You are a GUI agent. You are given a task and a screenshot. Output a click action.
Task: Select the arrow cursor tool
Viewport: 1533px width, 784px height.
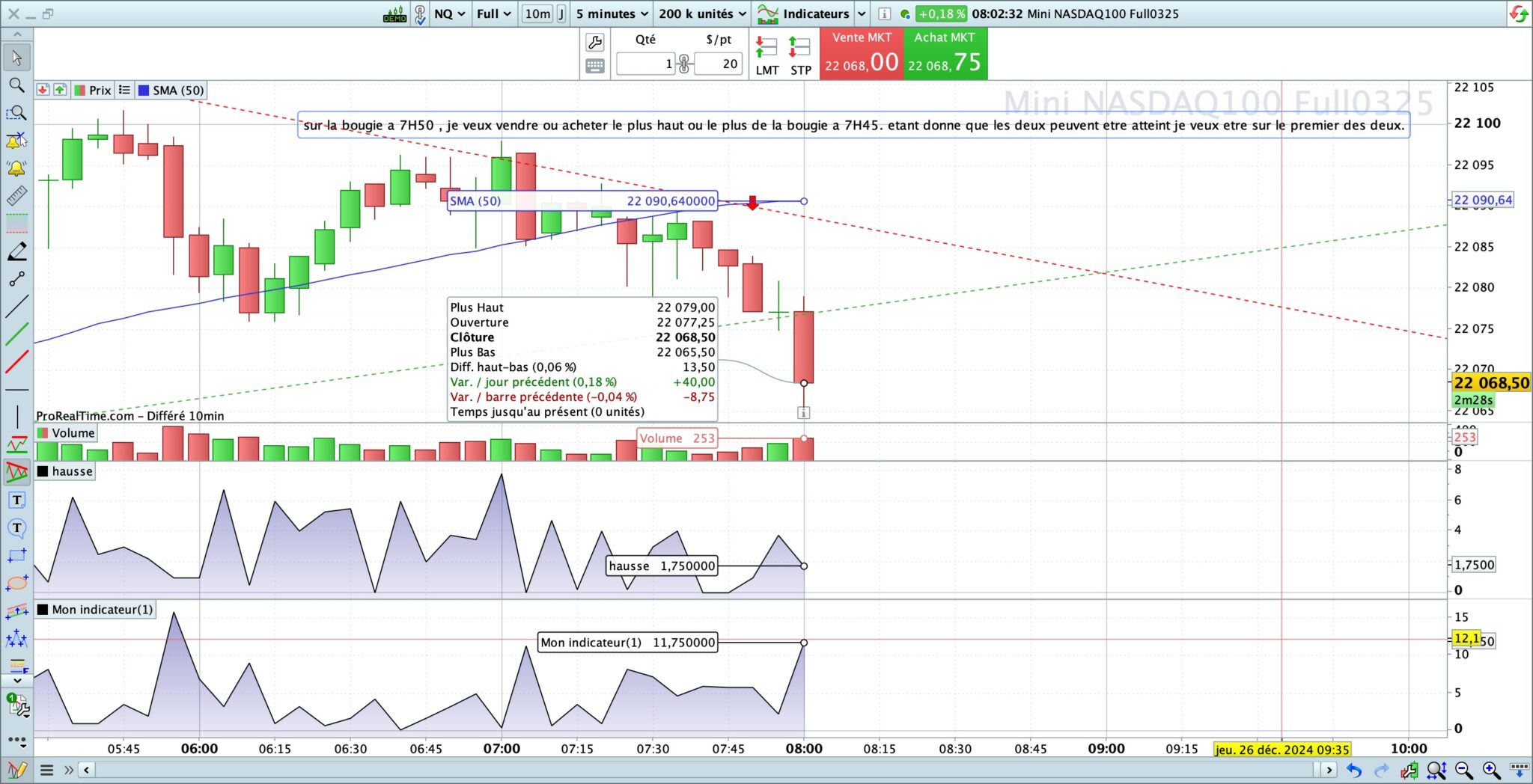click(16, 58)
